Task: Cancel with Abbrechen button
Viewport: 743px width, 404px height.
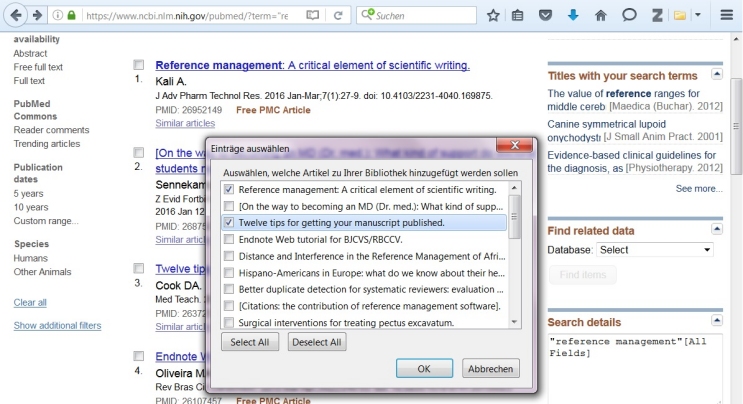Action: point(490,368)
